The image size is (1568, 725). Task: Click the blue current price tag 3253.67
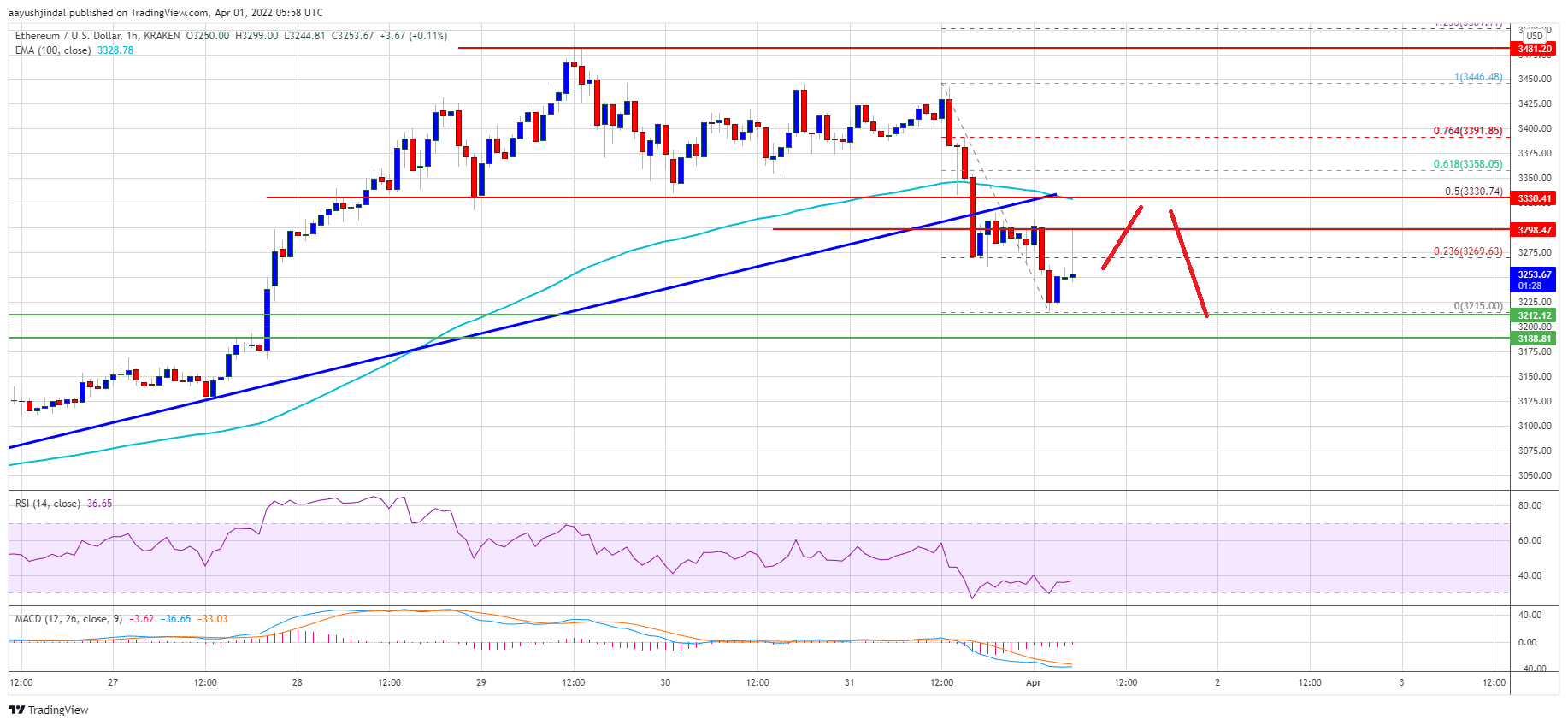click(x=1535, y=280)
